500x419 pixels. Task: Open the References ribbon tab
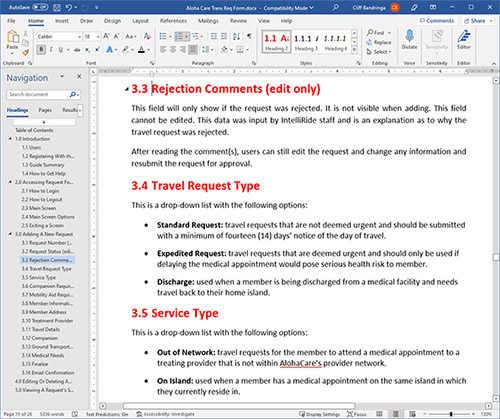tap(173, 21)
